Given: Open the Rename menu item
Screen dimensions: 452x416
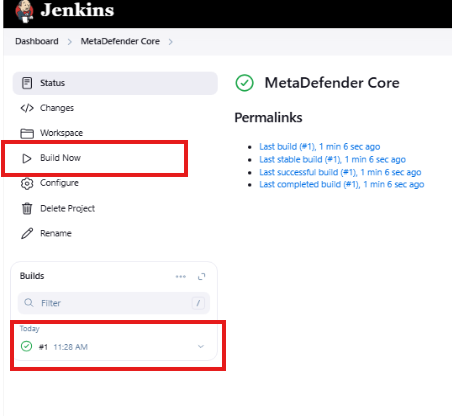Looking at the screenshot, I should [x=56, y=233].
